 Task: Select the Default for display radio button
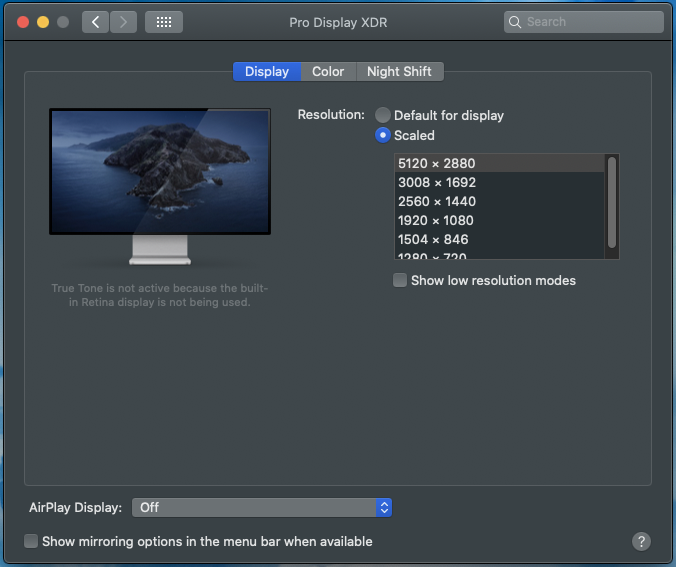382,115
